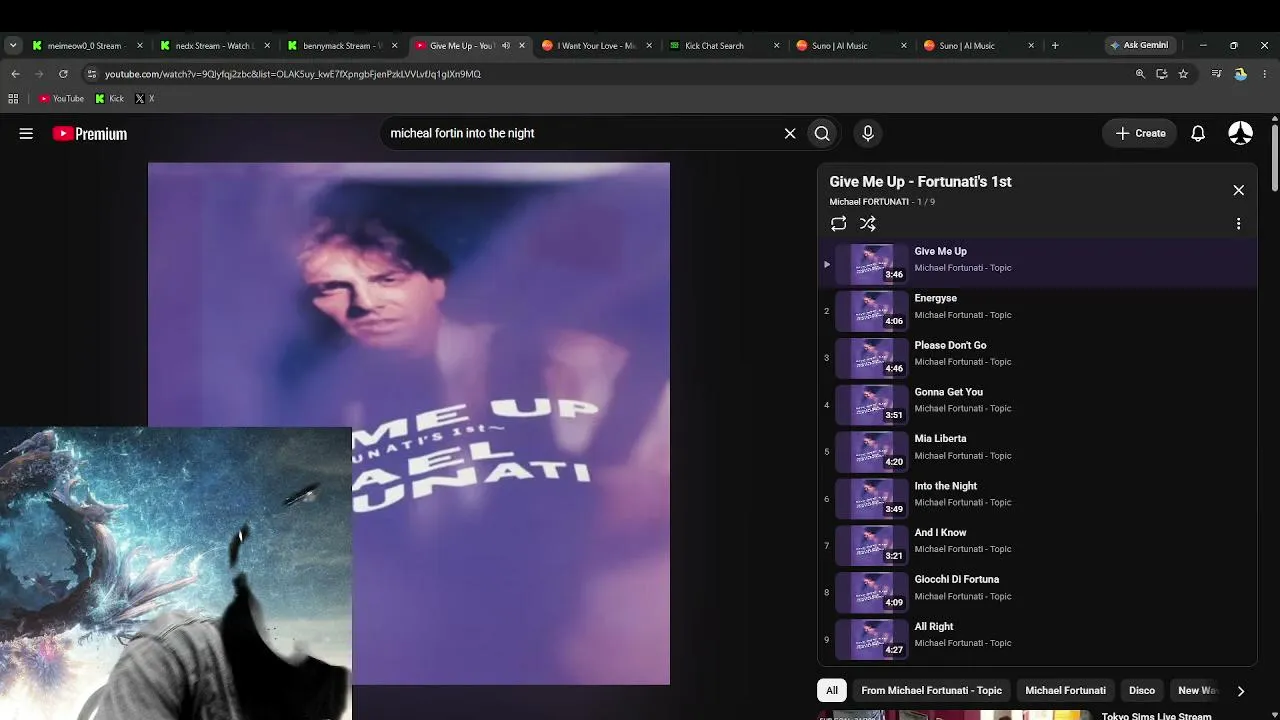Viewport: 1280px width, 720px height.
Task: Open the X bookmark
Action: [x=144, y=99]
